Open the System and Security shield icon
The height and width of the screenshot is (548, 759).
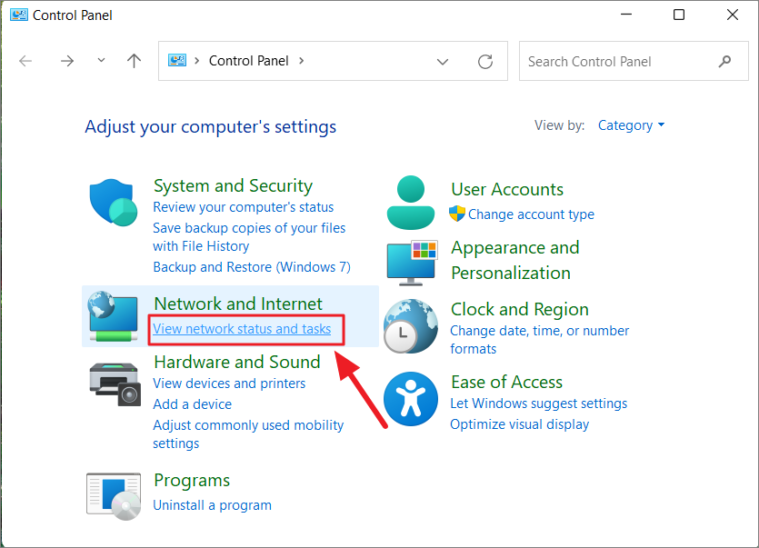(x=113, y=202)
